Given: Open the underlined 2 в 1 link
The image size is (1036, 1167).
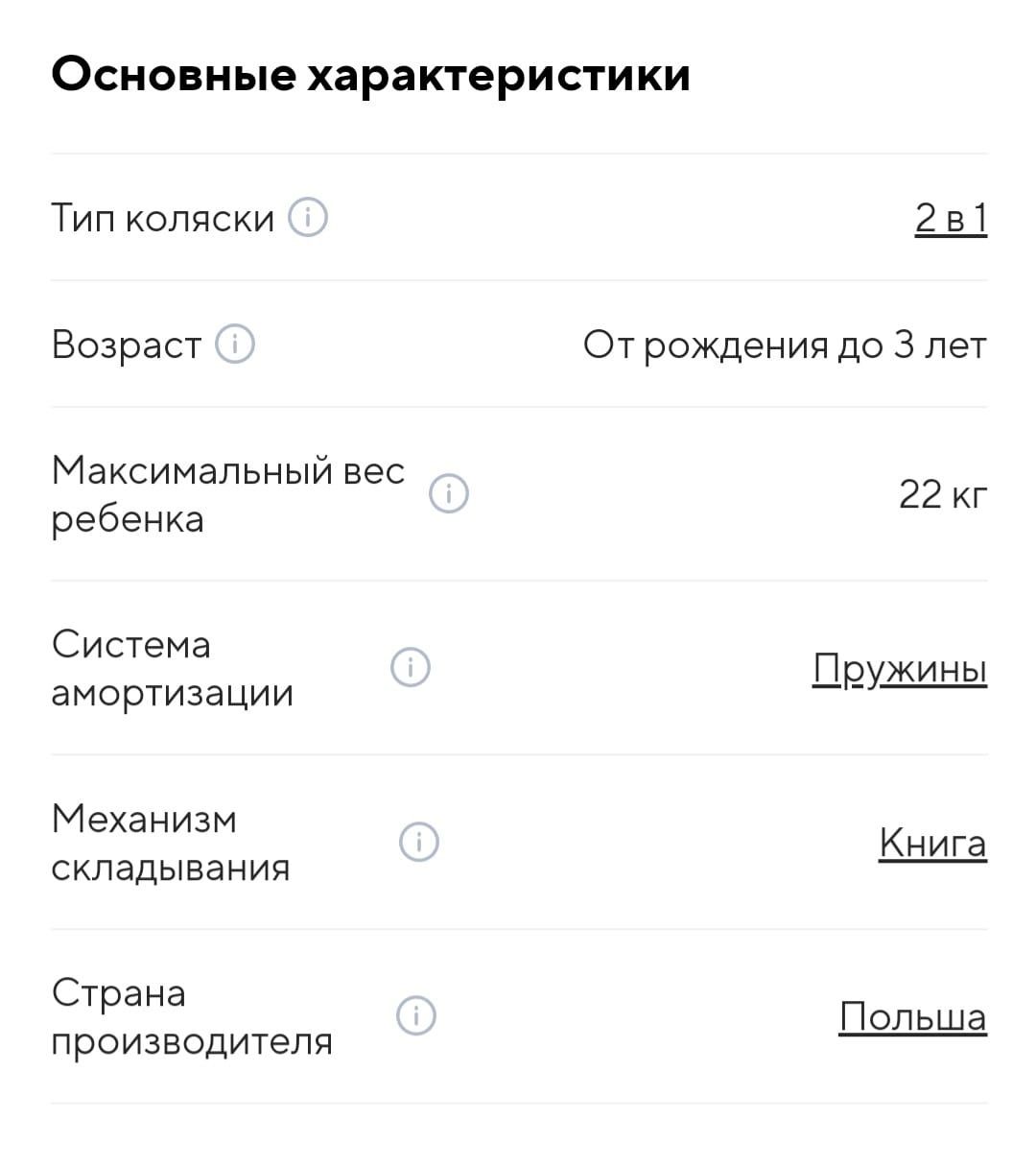Looking at the screenshot, I should coord(951,219).
